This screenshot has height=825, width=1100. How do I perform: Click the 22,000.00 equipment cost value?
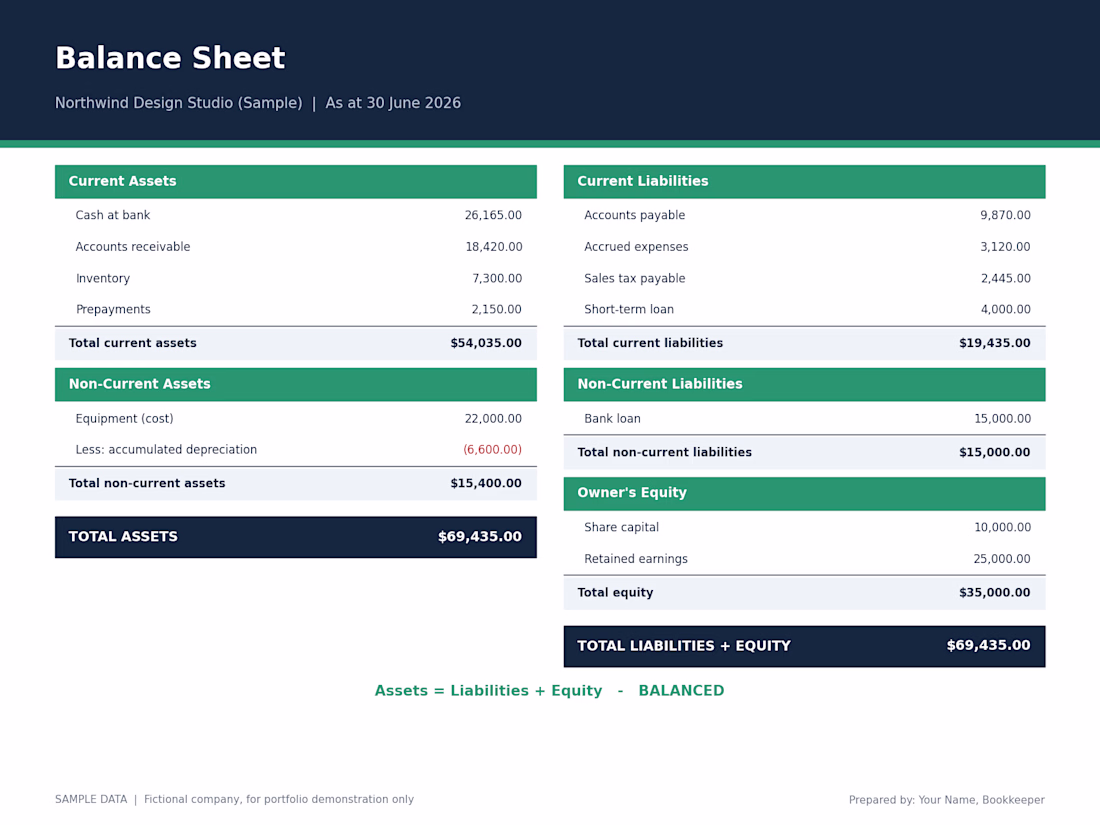pos(493,419)
